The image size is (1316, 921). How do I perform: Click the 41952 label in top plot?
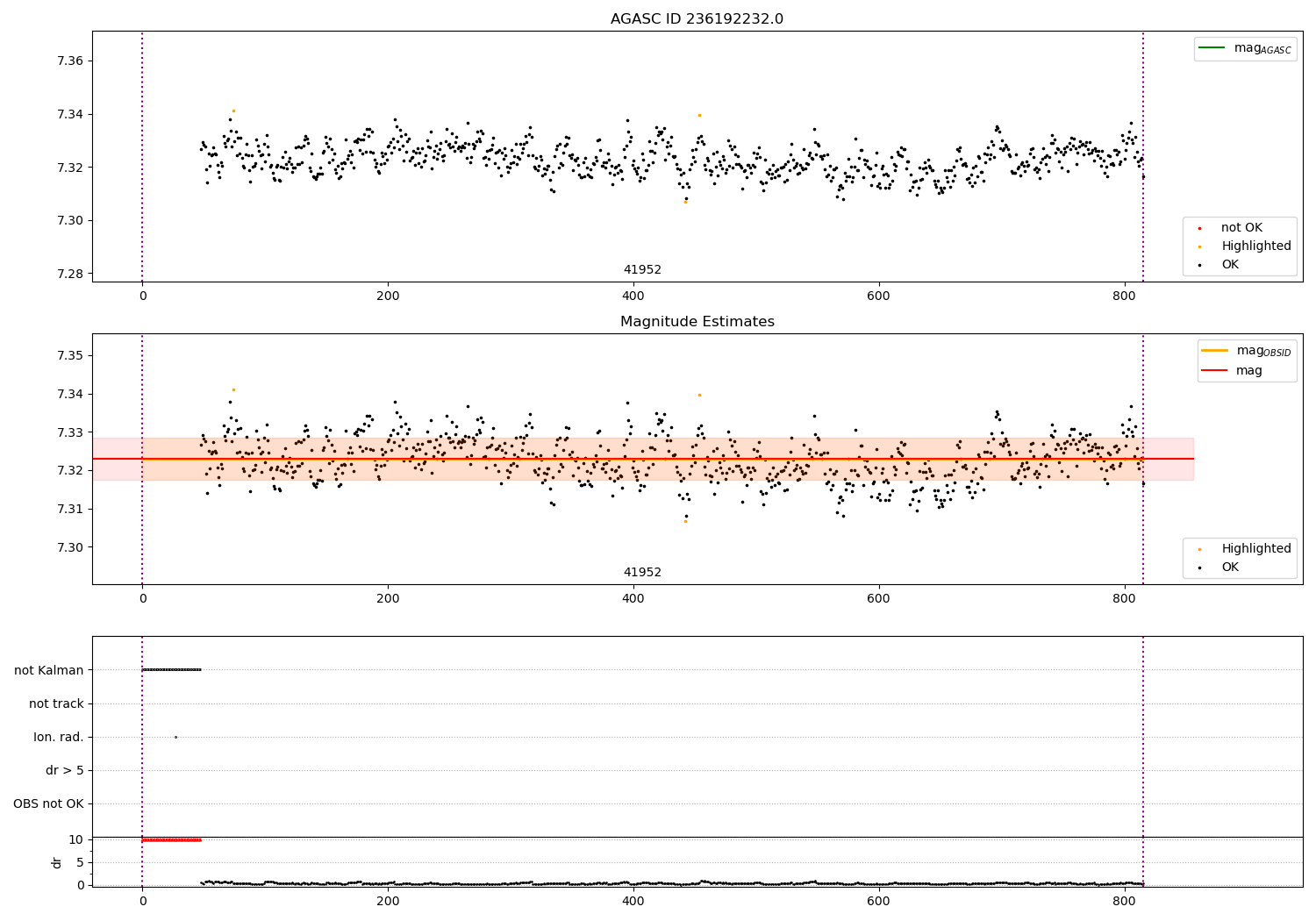(642, 270)
